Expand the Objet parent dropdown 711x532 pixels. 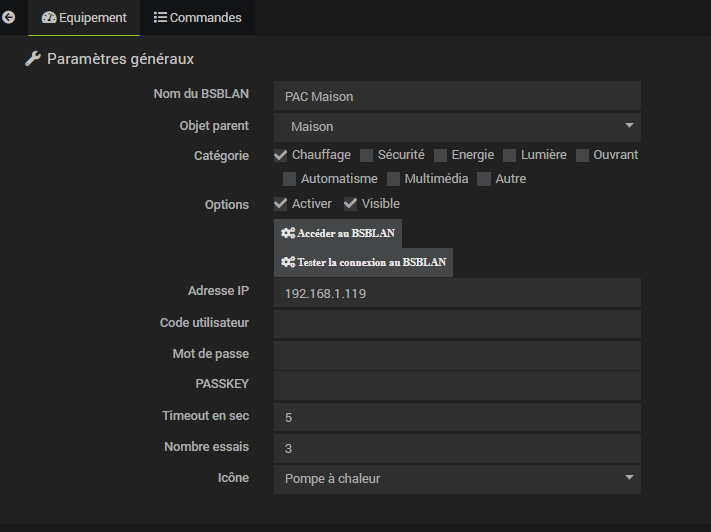pyautogui.click(x=457, y=127)
